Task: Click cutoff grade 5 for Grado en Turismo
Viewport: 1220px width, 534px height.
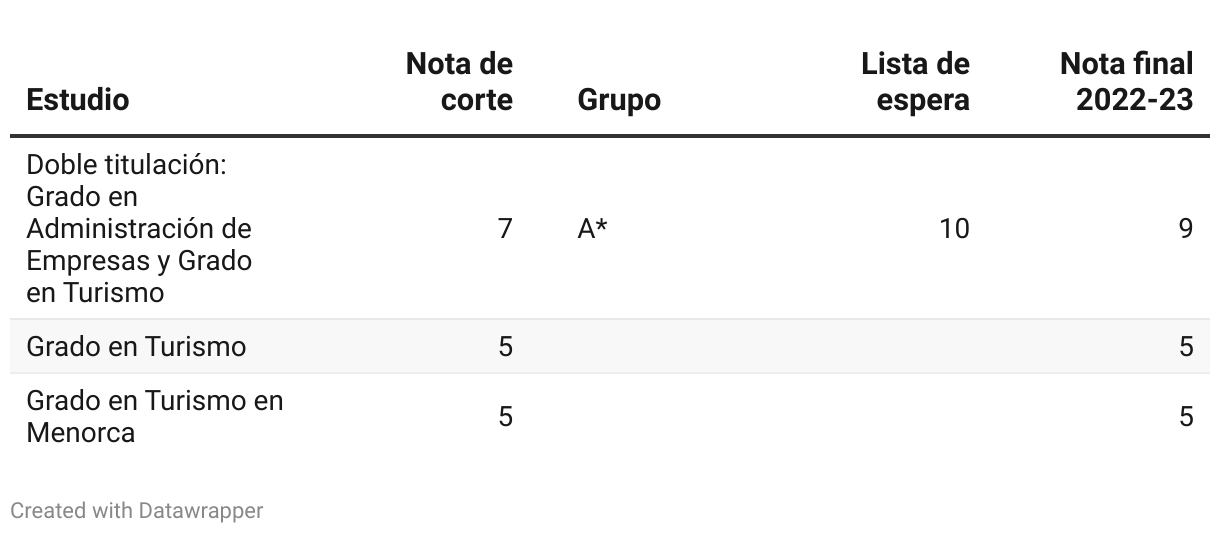Action: [x=505, y=347]
